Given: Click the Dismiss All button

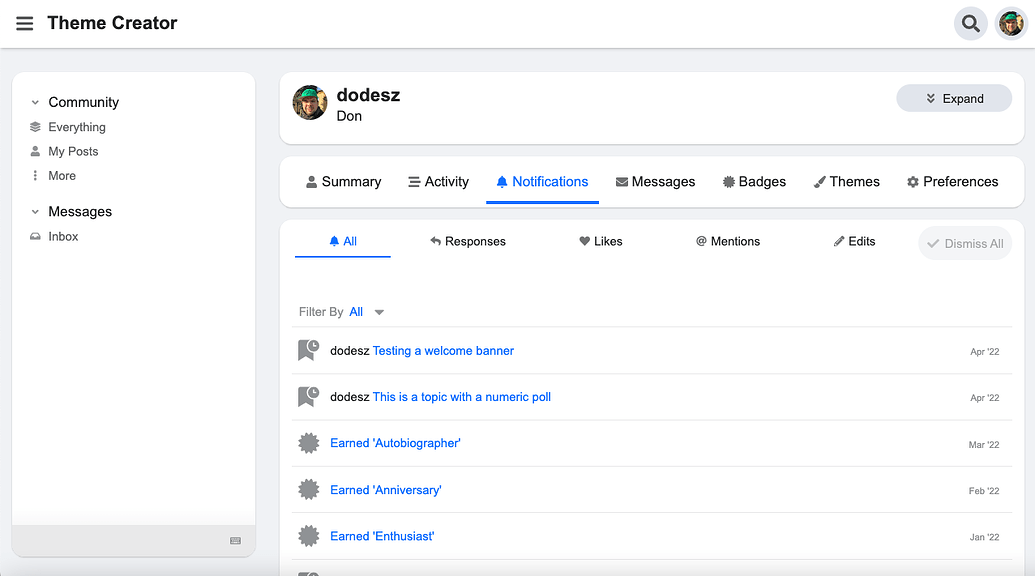Looking at the screenshot, I should pyautogui.click(x=965, y=243).
